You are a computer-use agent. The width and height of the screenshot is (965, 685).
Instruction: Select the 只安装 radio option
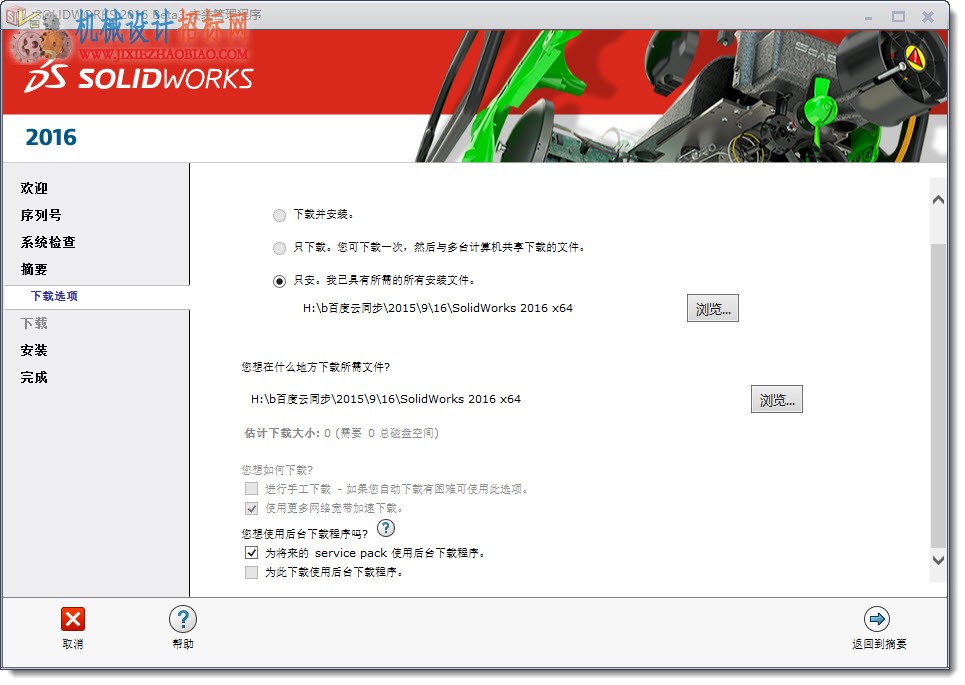coord(279,281)
